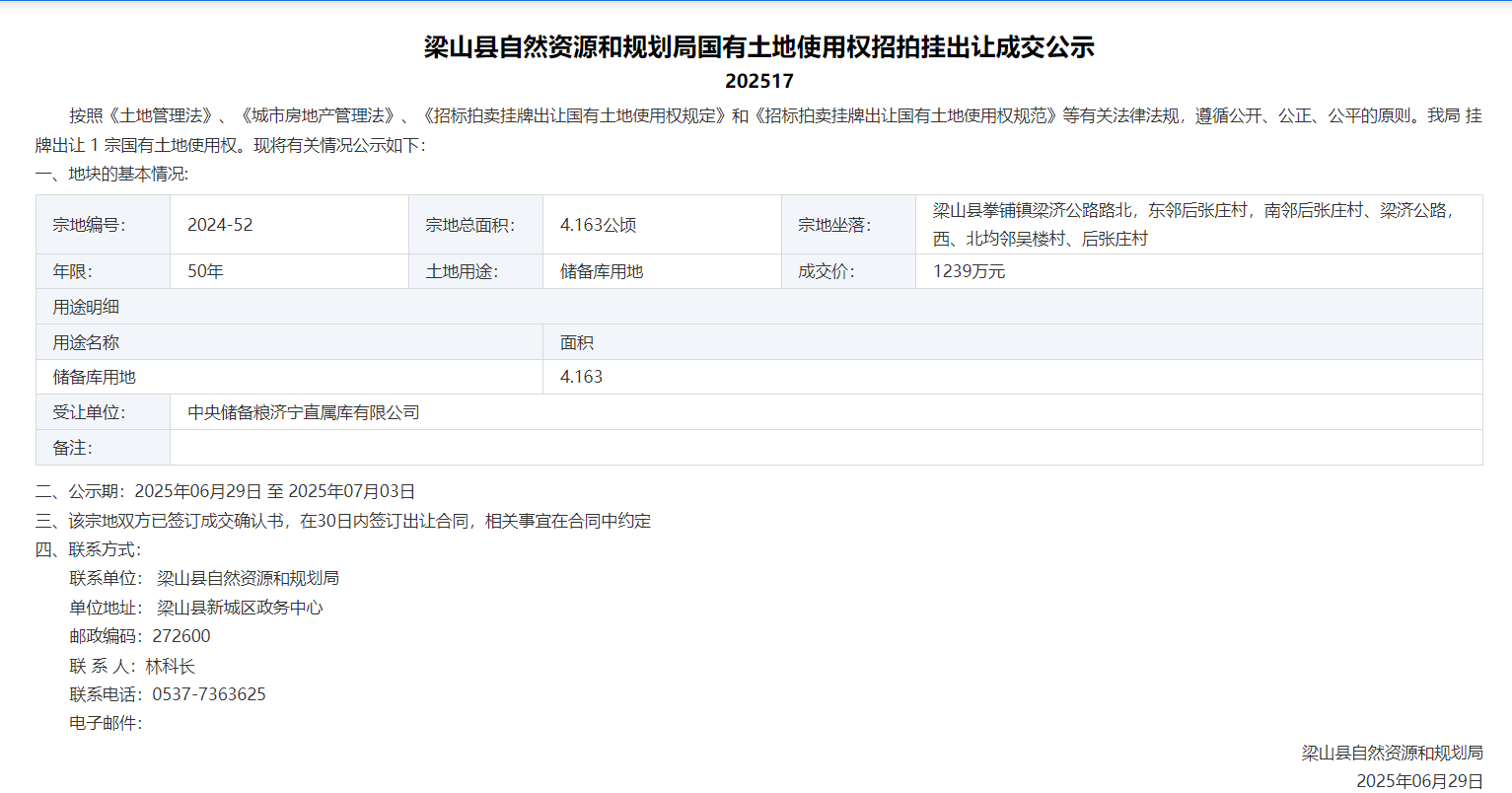Click the 单位地址 梁山县新城区政务中心 line
The image size is (1512, 793).
pyautogui.click(x=196, y=608)
